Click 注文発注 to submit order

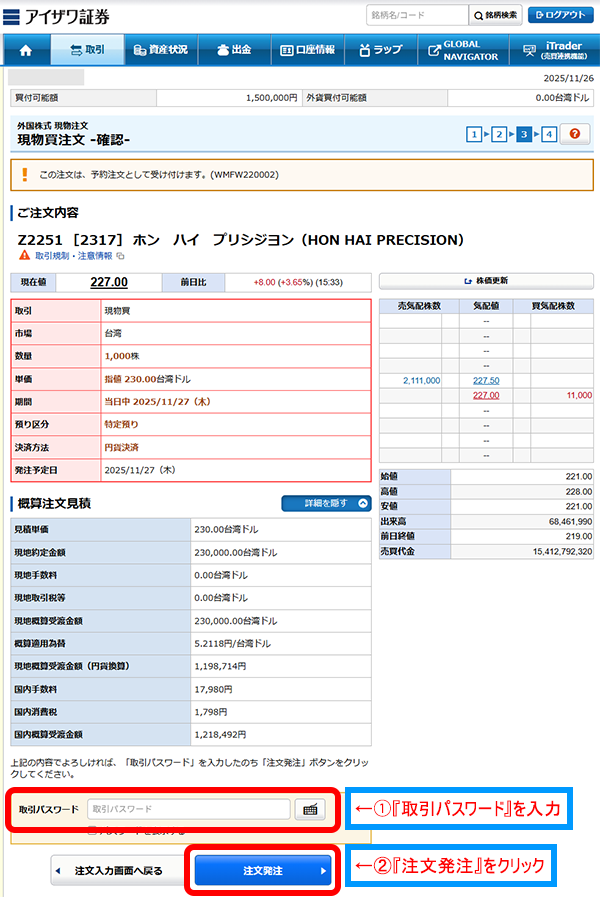coord(263,871)
